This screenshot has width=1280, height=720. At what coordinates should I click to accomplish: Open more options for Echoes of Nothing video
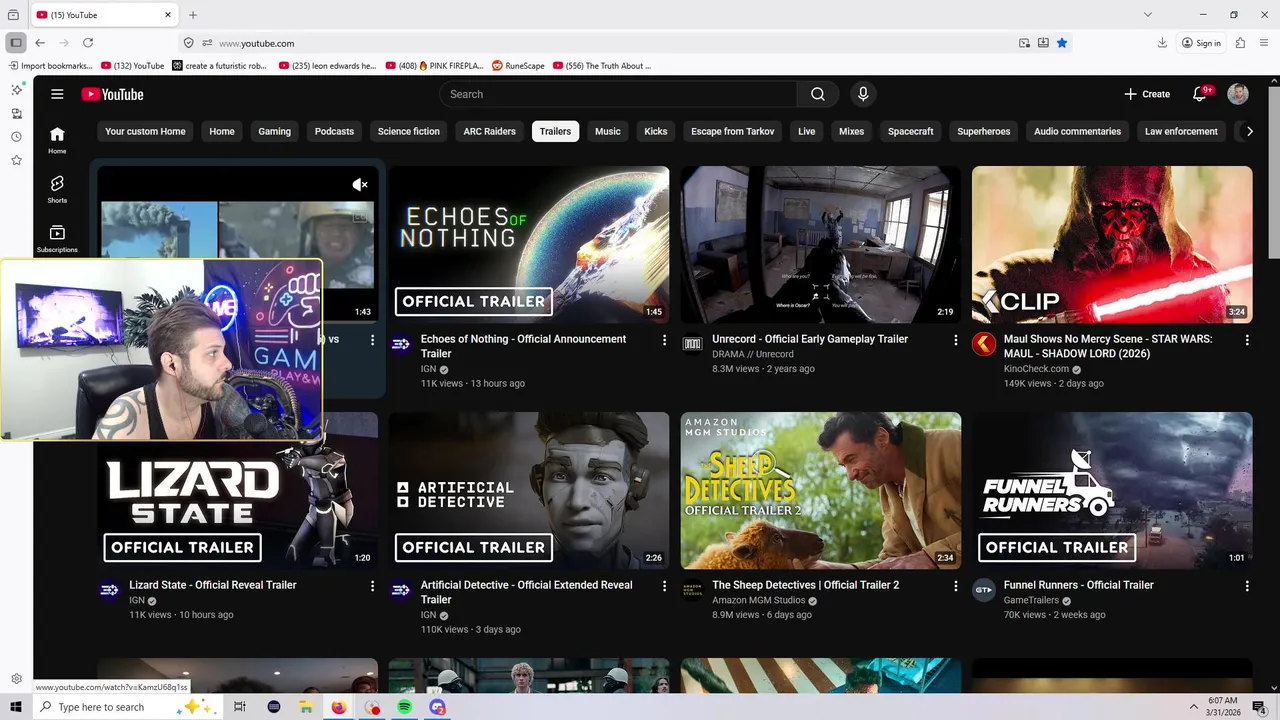point(664,340)
